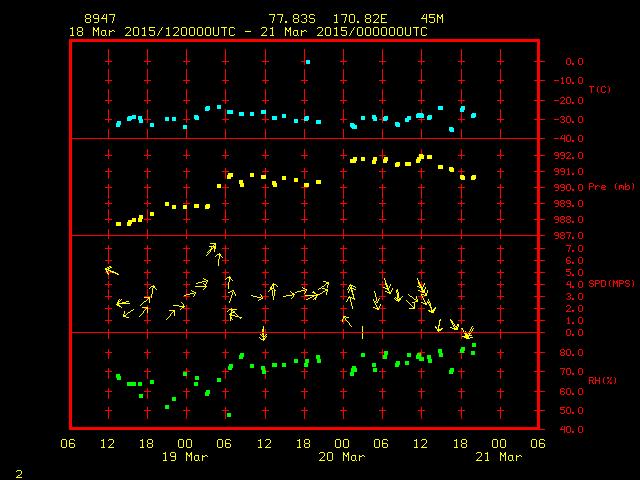Click the 4.0 wind speed tick value
Screen dimensions: 640x480
click(x=574, y=284)
